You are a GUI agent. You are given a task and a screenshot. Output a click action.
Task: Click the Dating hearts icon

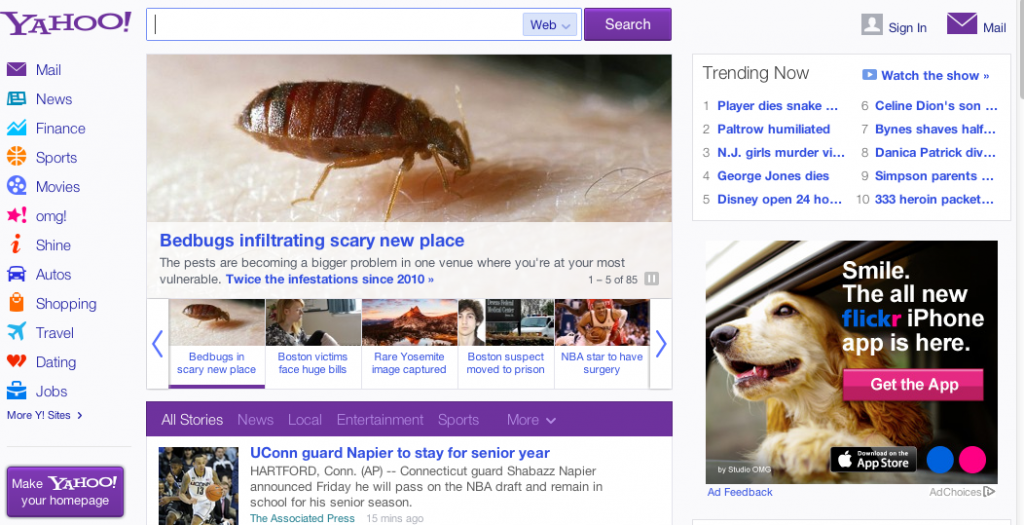17,362
